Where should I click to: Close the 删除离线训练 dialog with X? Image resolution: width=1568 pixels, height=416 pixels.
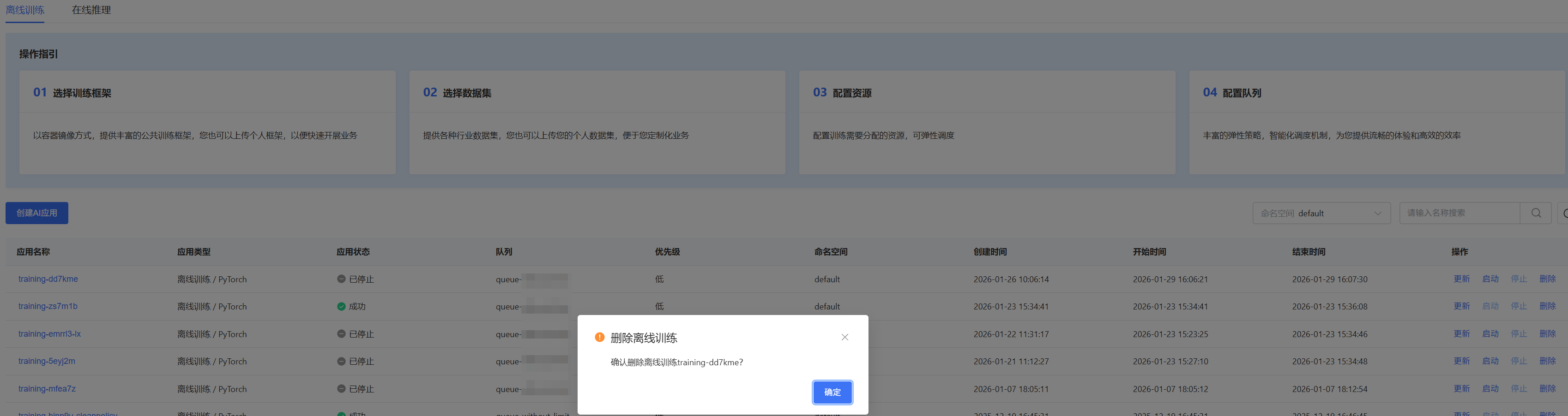[844, 337]
